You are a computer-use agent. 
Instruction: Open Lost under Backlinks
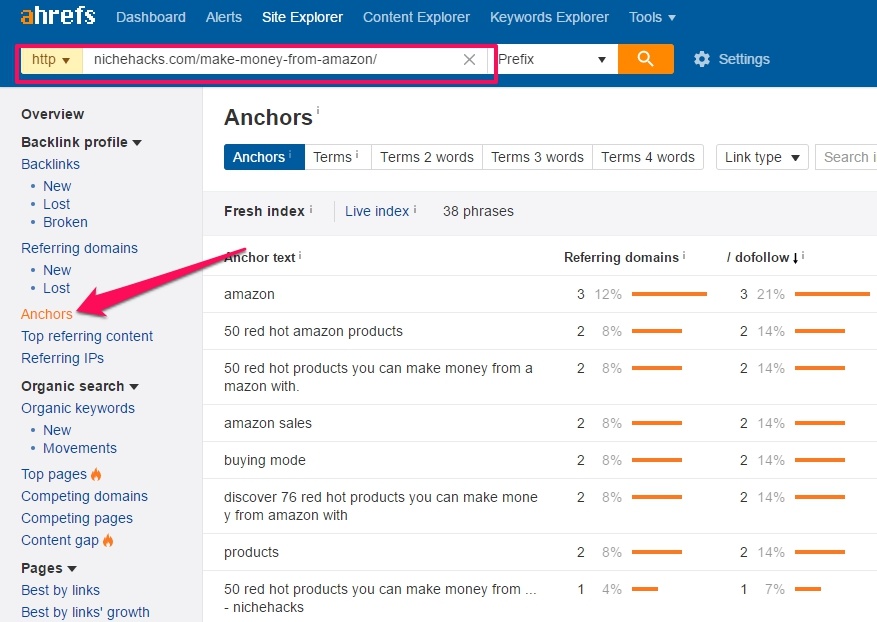point(56,204)
